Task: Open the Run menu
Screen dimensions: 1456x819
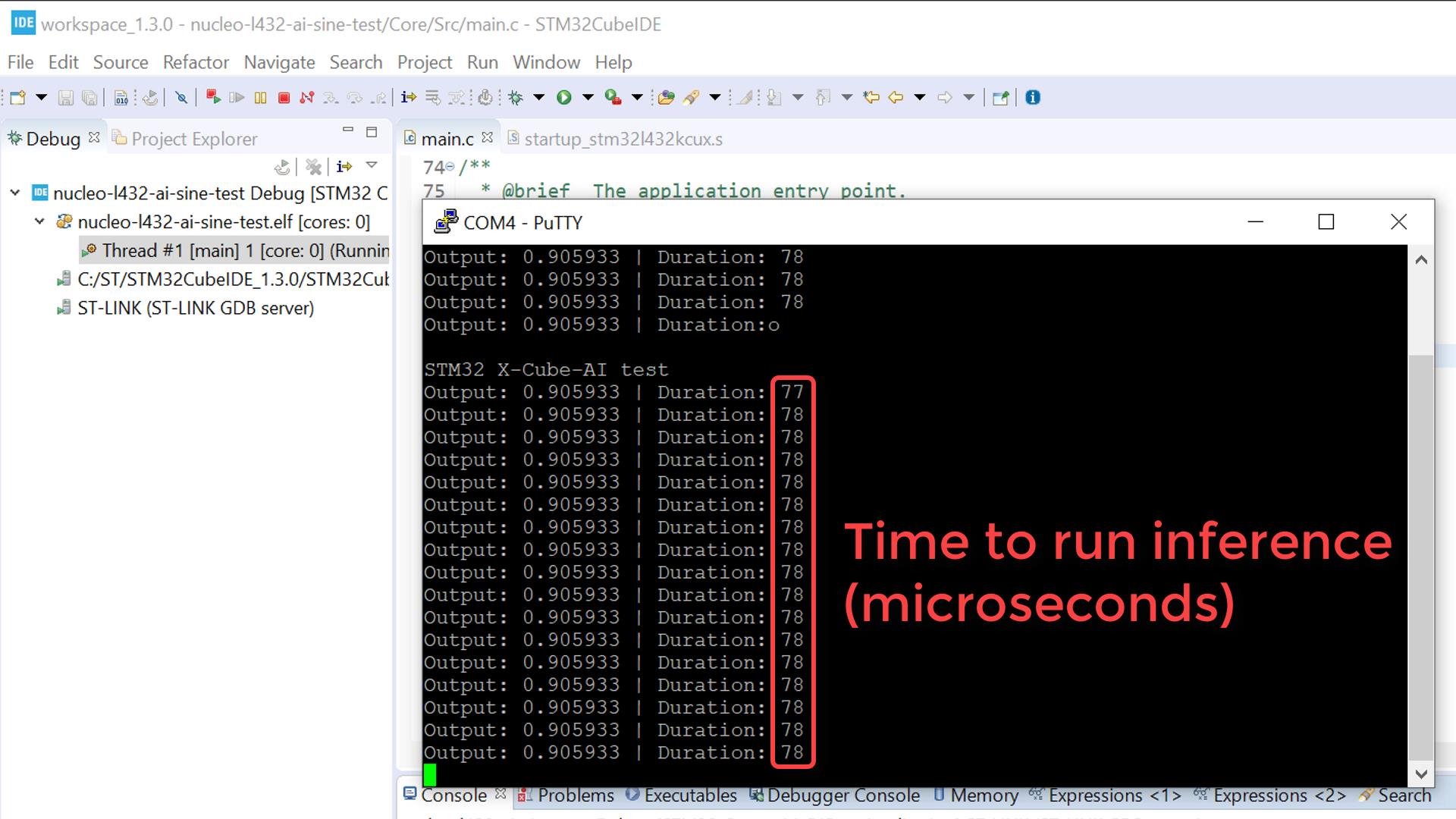Action: [482, 61]
